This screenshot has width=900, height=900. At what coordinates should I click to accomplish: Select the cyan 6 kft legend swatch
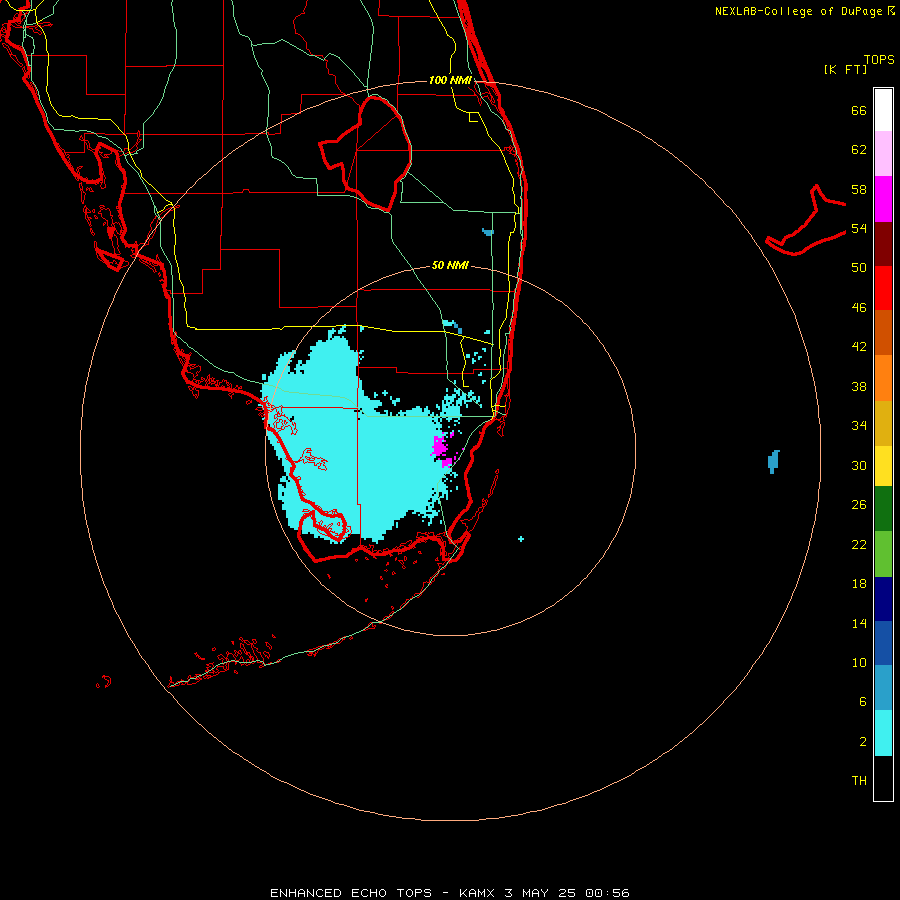tap(883, 733)
